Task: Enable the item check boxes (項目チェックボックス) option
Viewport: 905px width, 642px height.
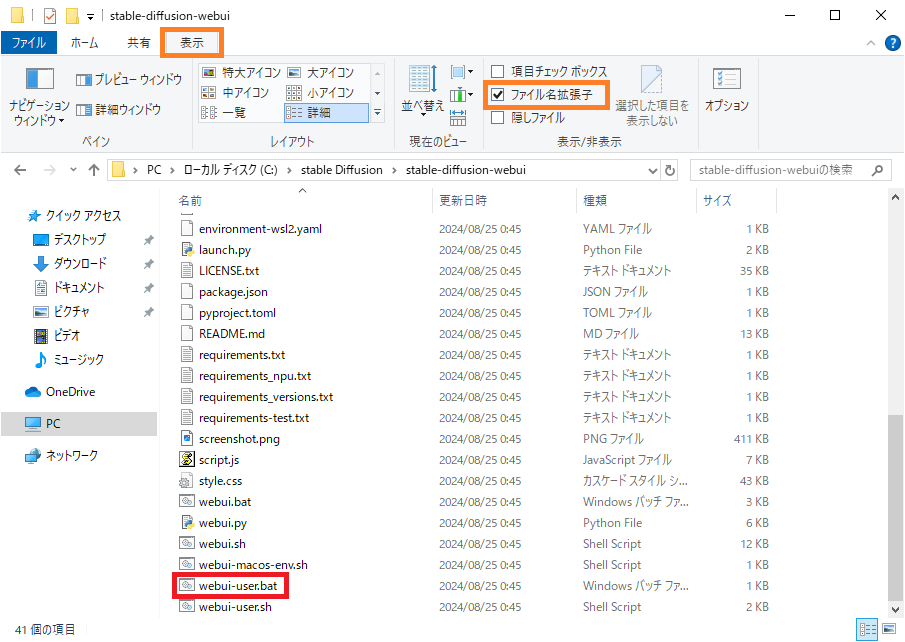Action: [498, 72]
